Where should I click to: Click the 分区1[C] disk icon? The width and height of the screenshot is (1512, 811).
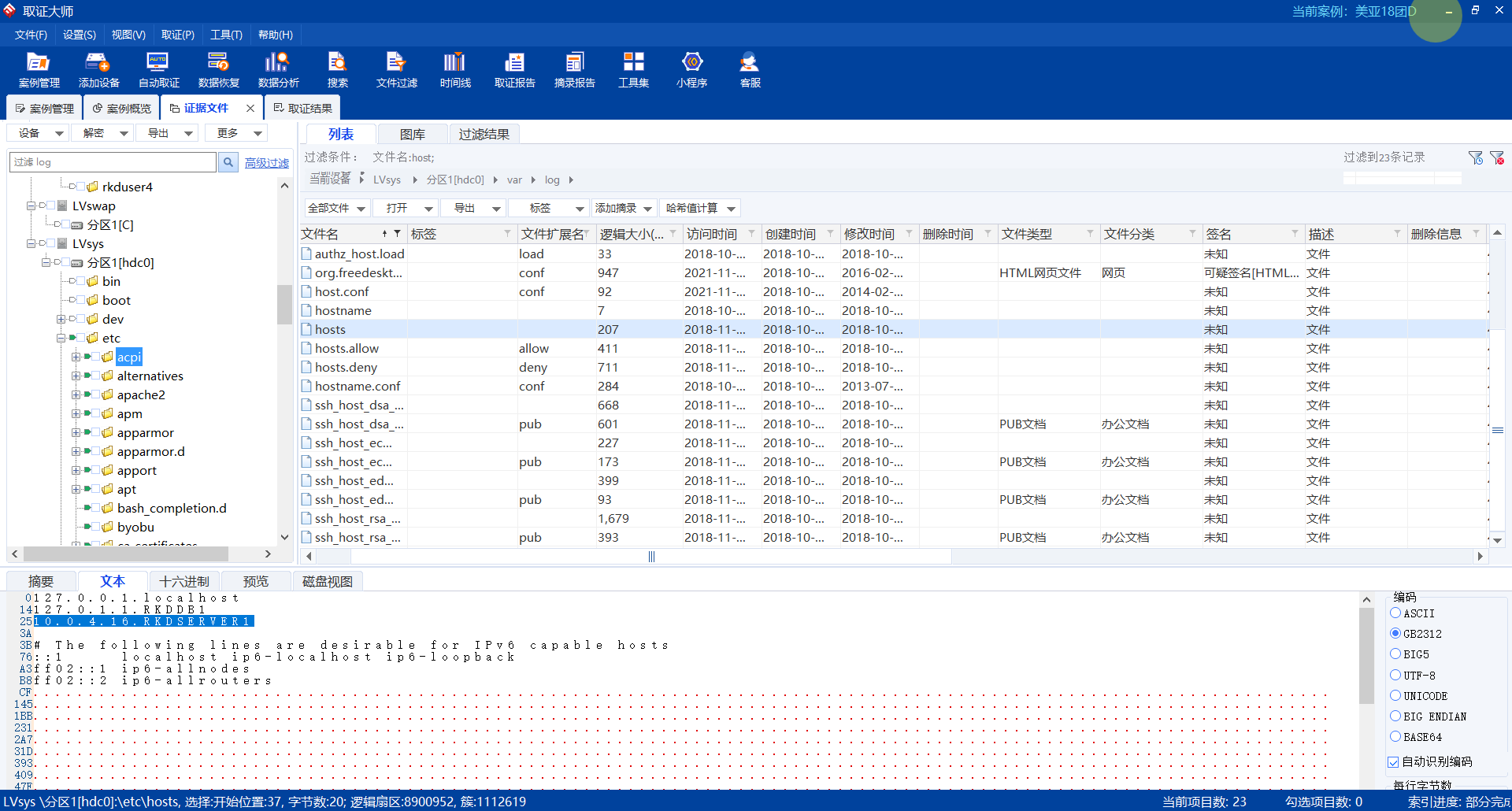[76, 224]
